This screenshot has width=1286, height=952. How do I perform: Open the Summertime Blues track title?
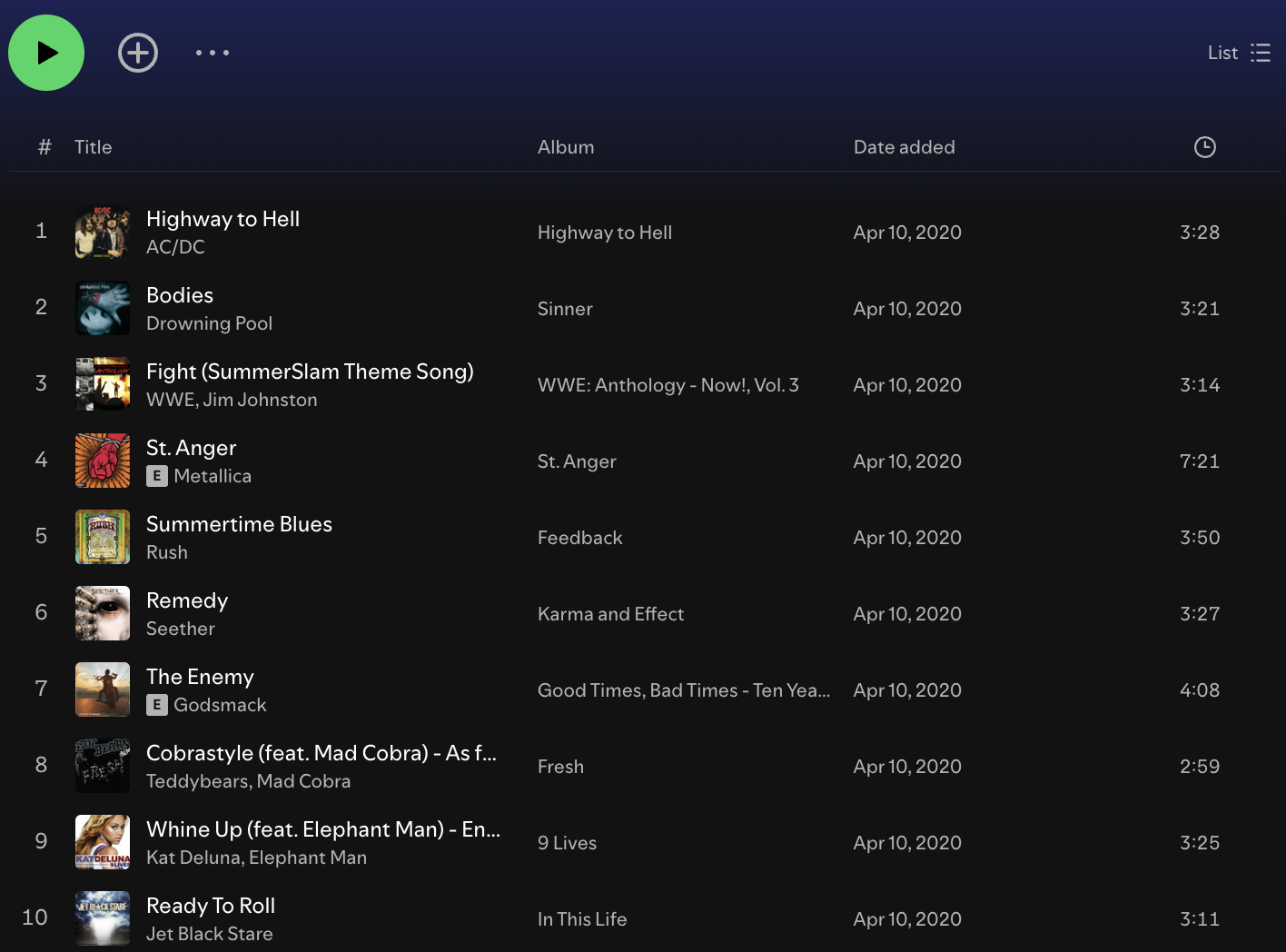[239, 524]
